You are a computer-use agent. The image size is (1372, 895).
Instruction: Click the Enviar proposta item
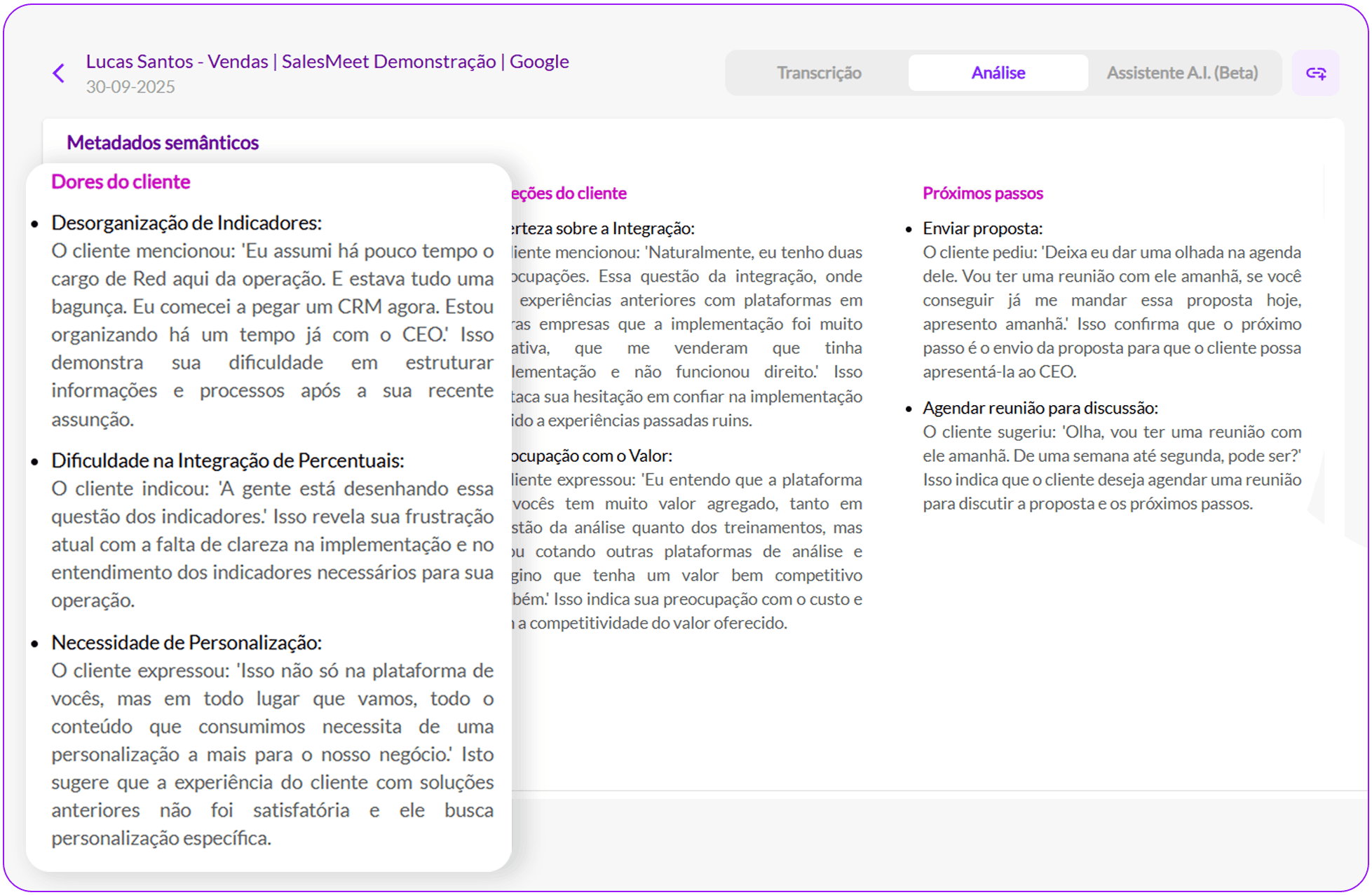982,228
